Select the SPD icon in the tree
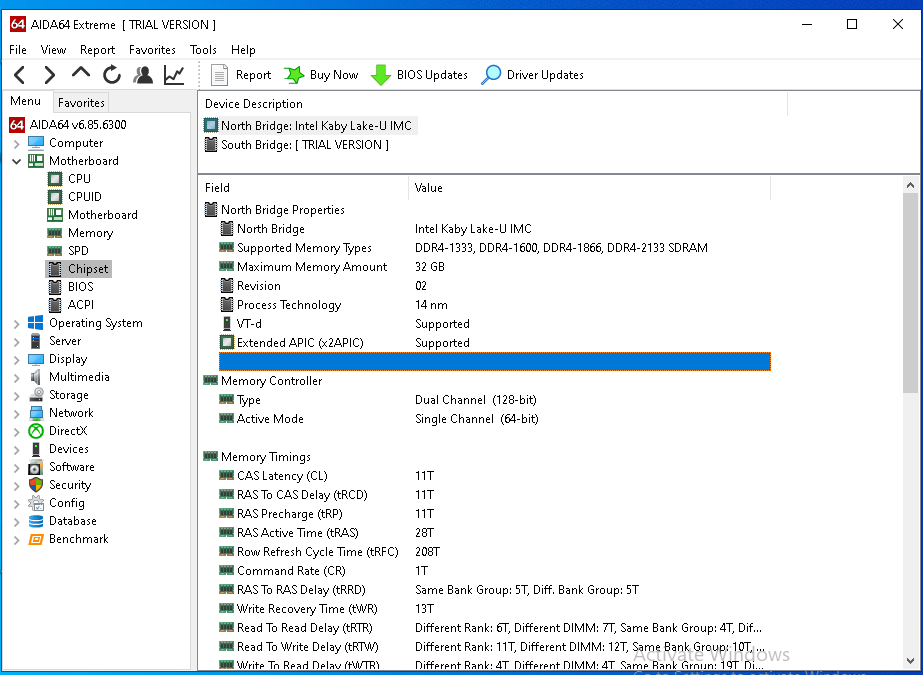 tap(55, 251)
